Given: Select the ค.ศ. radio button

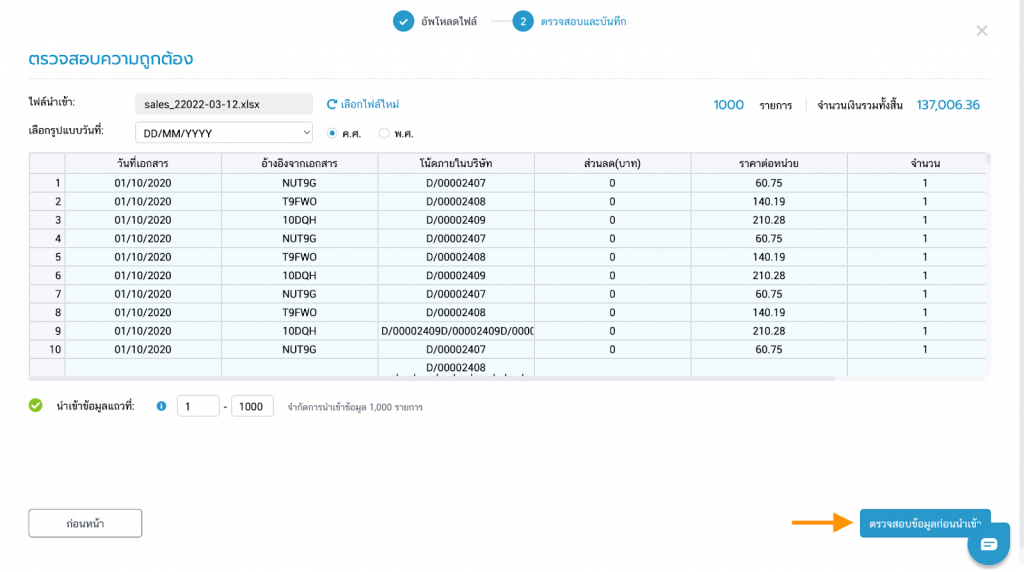Looking at the screenshot, I should click(x=332, y=133).
